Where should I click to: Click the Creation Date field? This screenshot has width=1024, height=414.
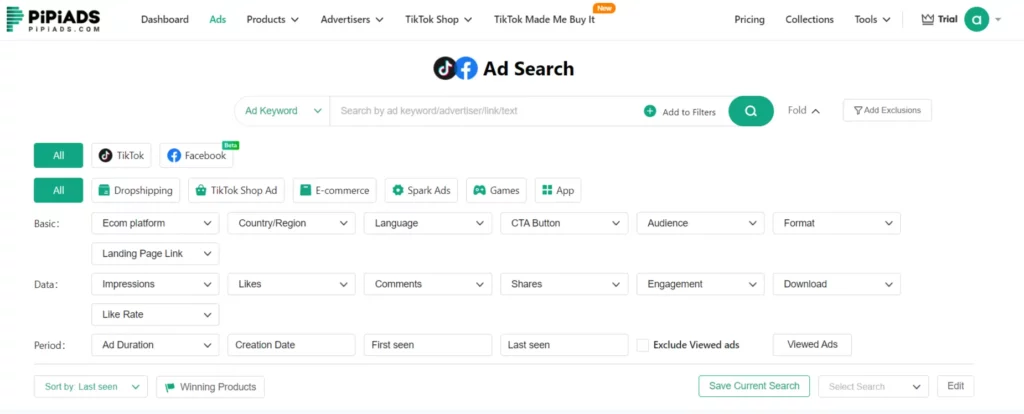(x=291, y=345)
